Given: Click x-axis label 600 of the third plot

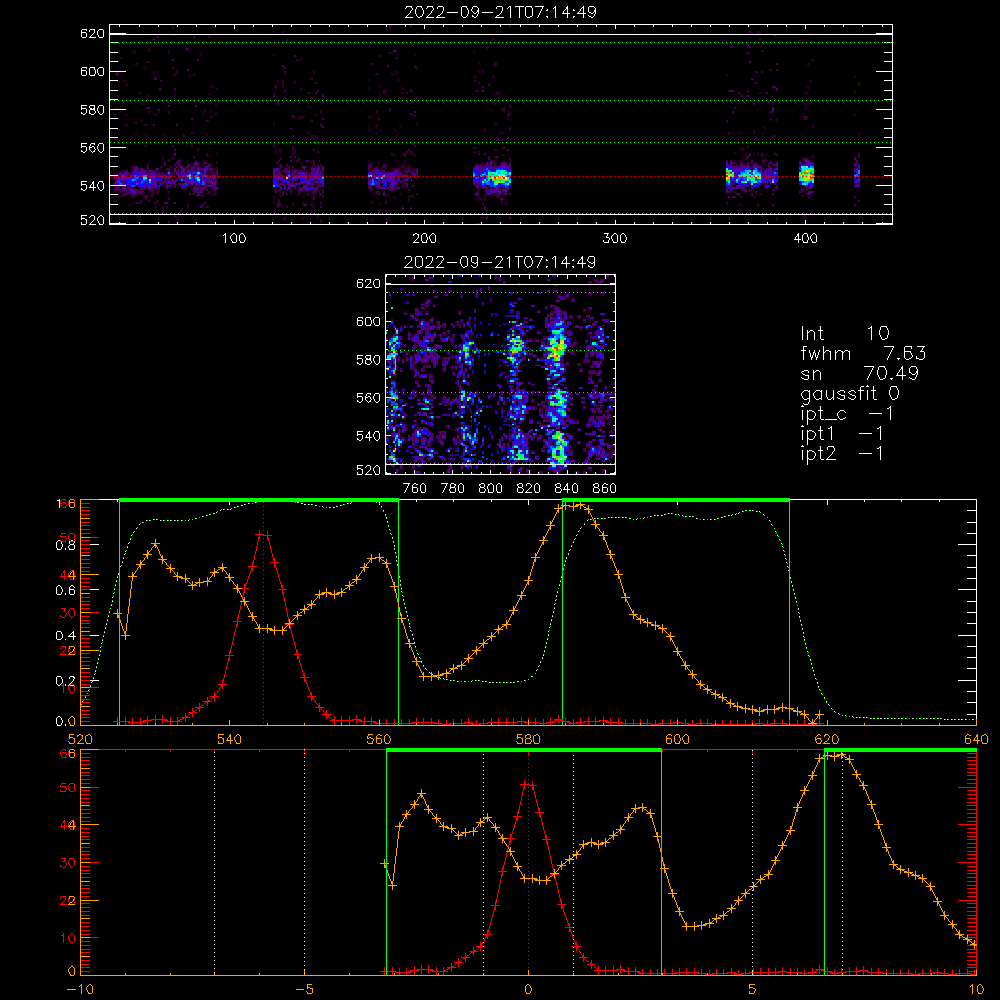Looking at the screenshot, I should point(677,739).
